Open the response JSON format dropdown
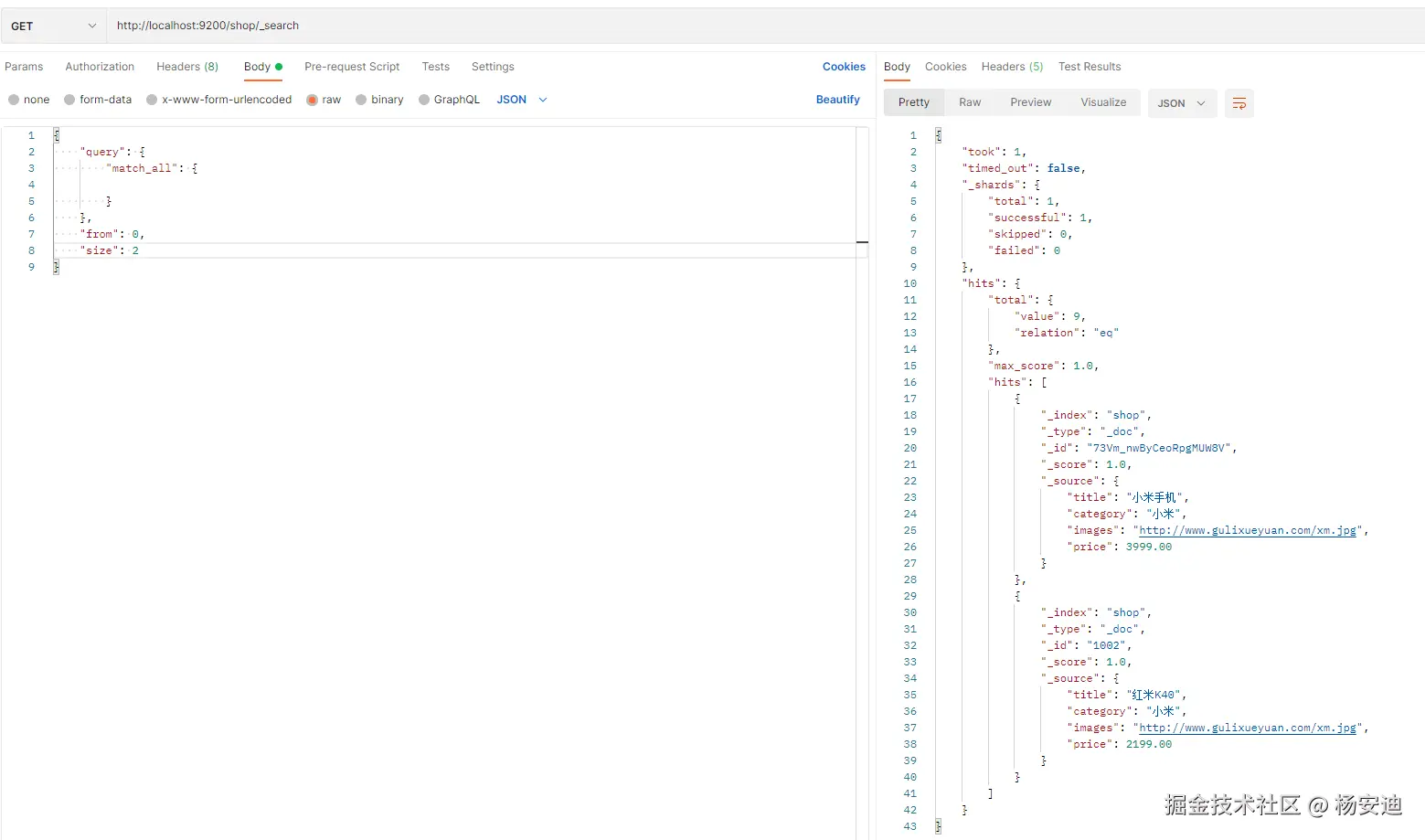The width and height of the screenshot is (1425, 840). 1182,103
